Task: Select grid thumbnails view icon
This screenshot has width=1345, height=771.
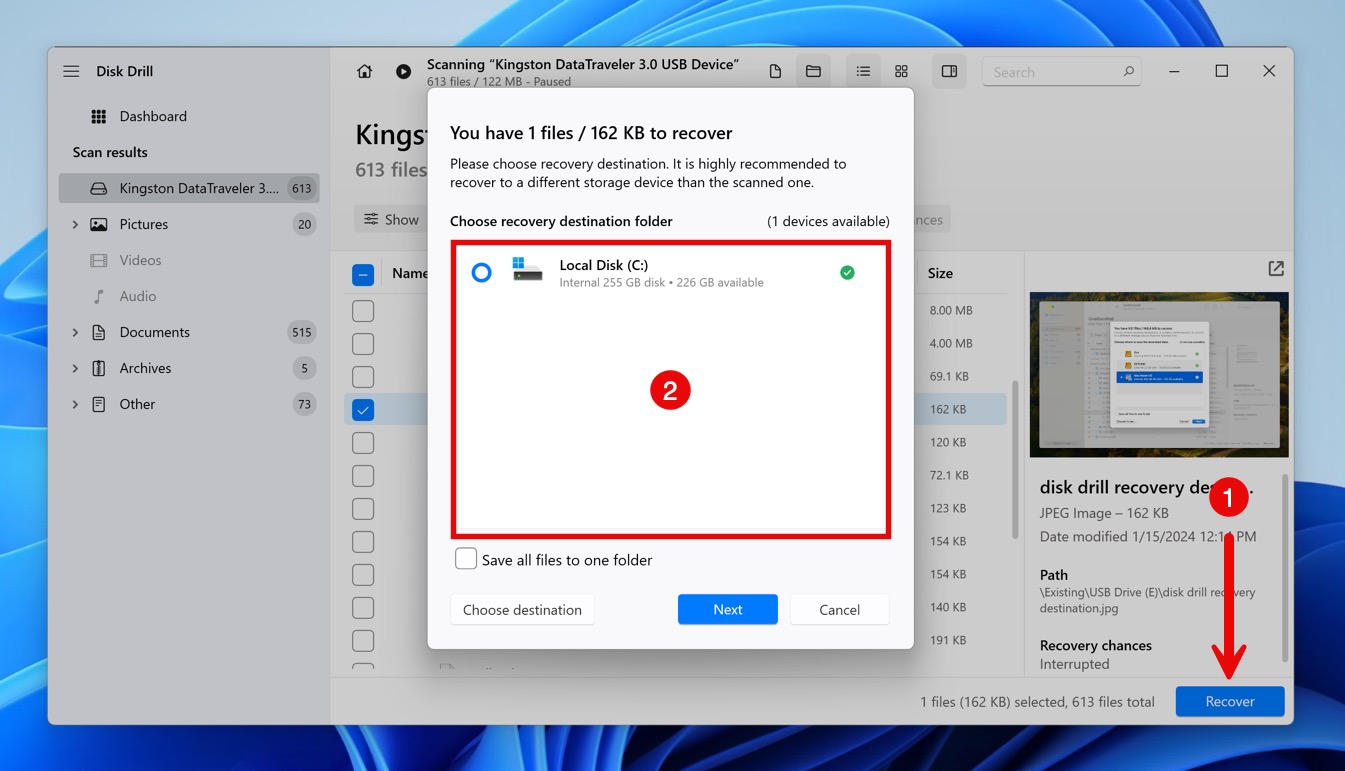Action: [901, 72]
